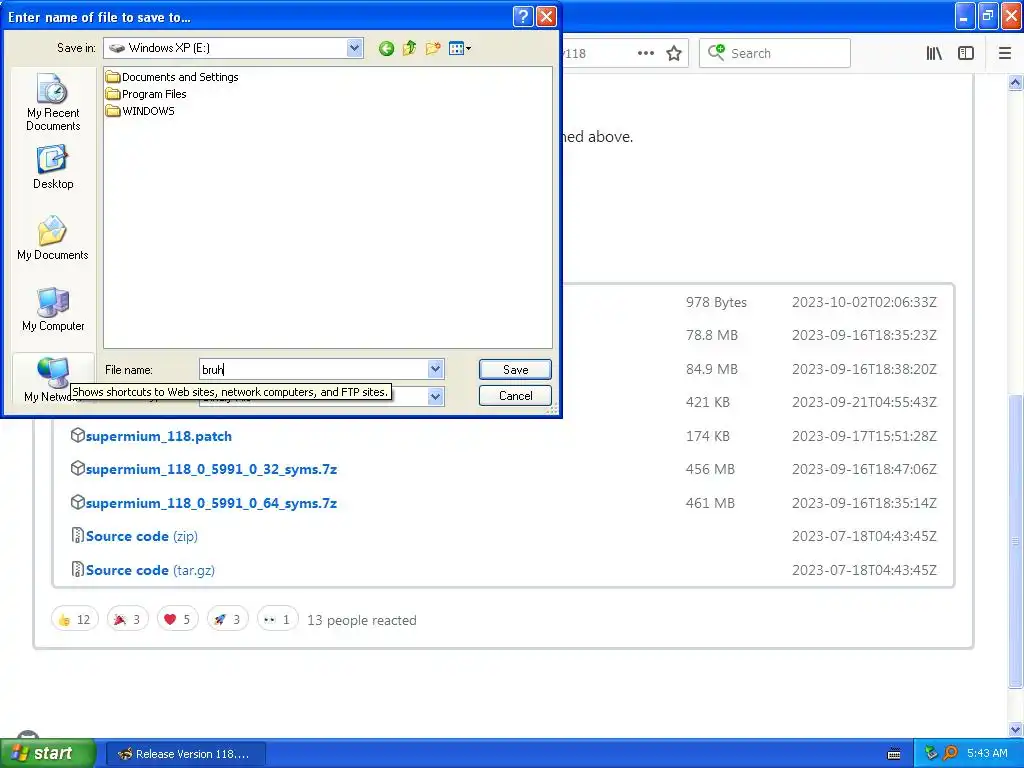Open My Computer in places bar
The width and height of the screenshot is (1024, 768).
point(53,310)
